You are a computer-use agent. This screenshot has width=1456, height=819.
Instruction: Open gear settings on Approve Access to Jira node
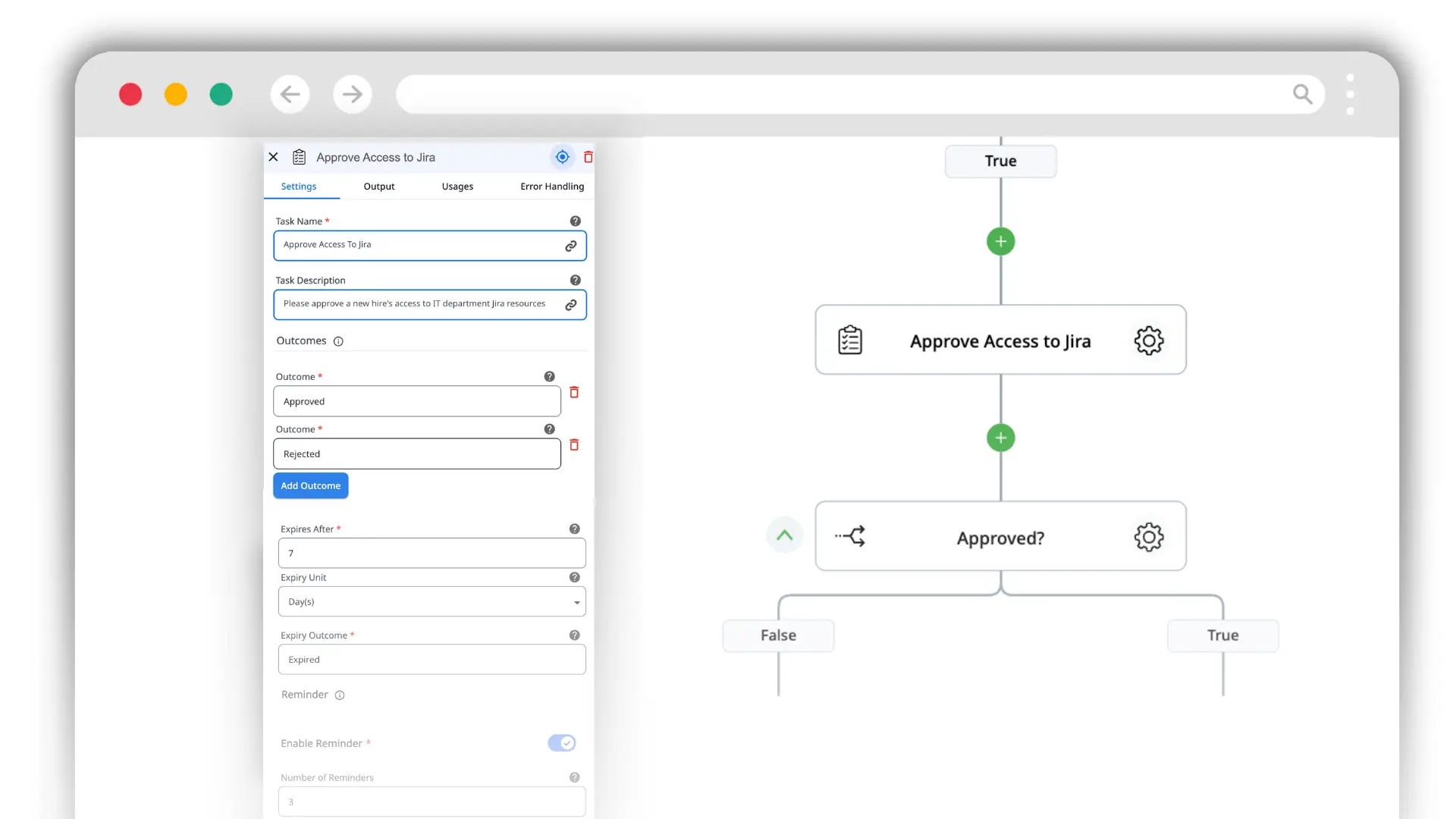pyautogui.click(x=1149, y=340)
